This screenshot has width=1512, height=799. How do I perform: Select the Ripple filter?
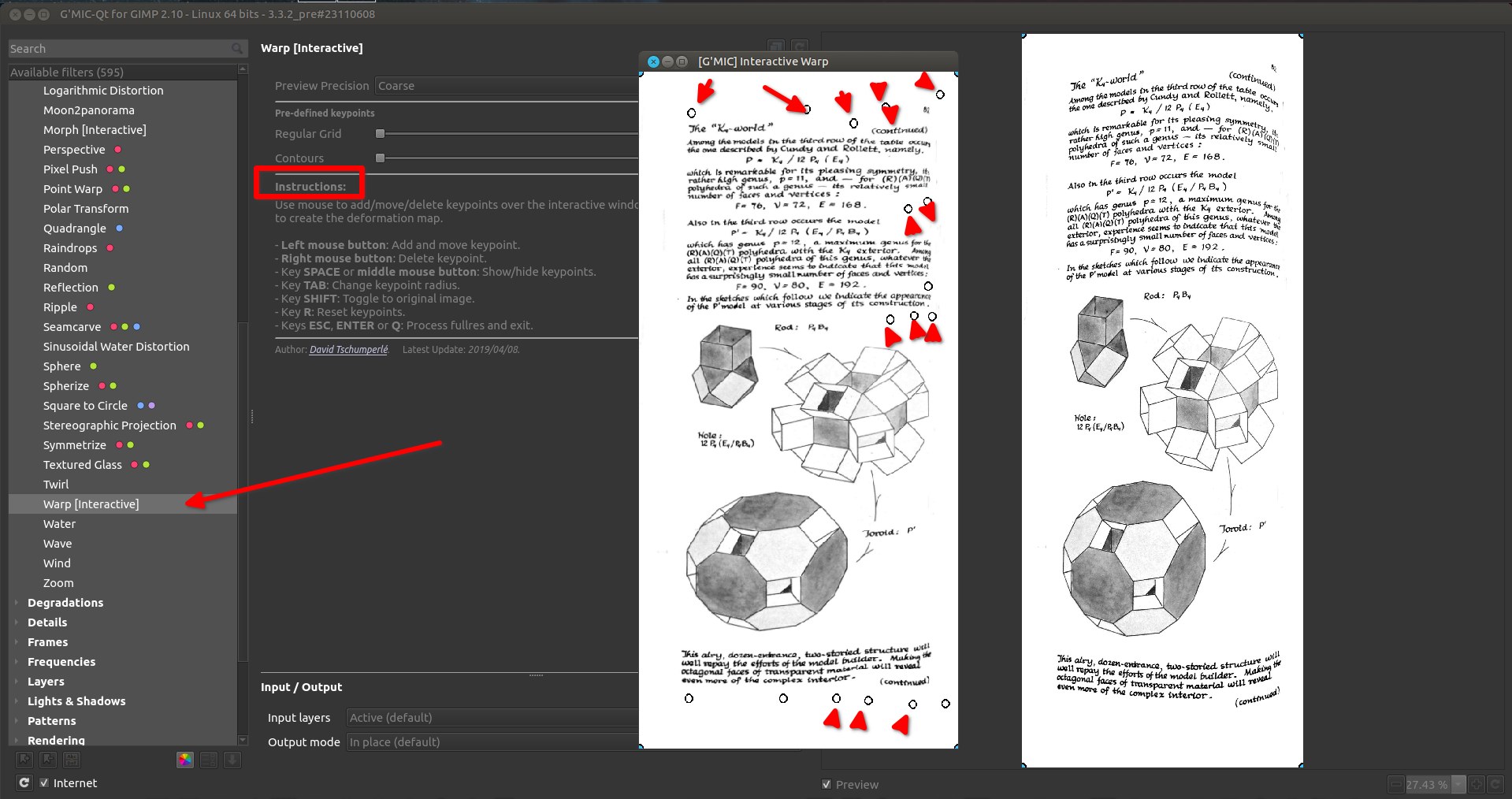point(60,307)
